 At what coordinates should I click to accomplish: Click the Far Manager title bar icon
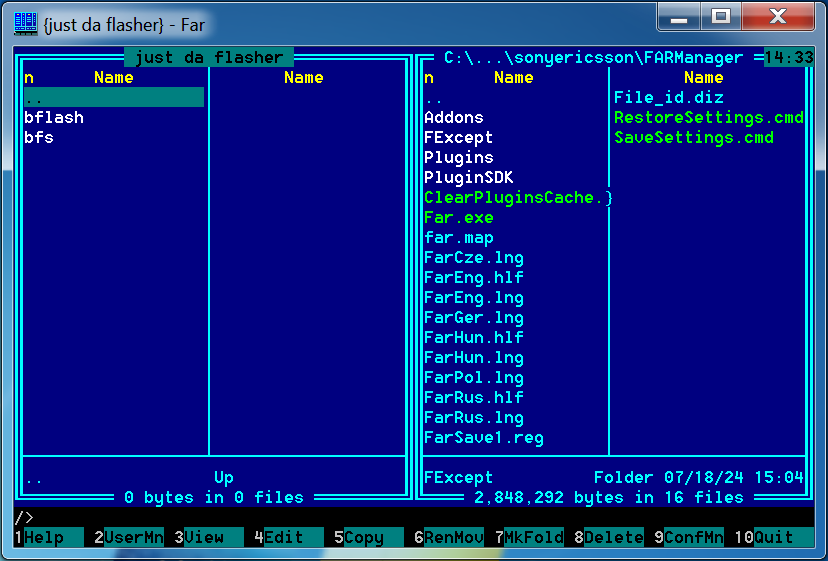pyautogui.click(x=25, y=24)
